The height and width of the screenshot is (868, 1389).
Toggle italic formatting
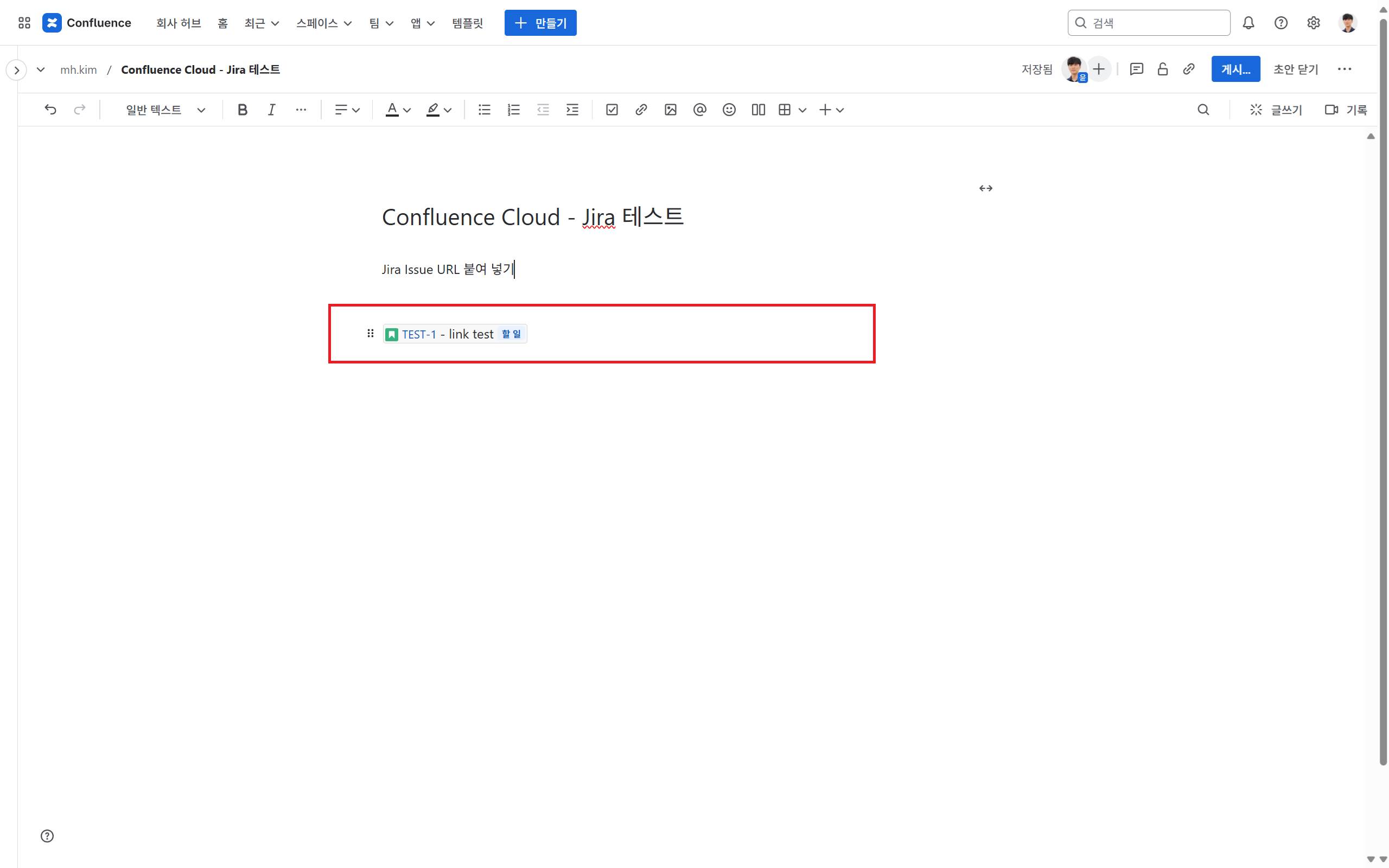coord(271,110)
